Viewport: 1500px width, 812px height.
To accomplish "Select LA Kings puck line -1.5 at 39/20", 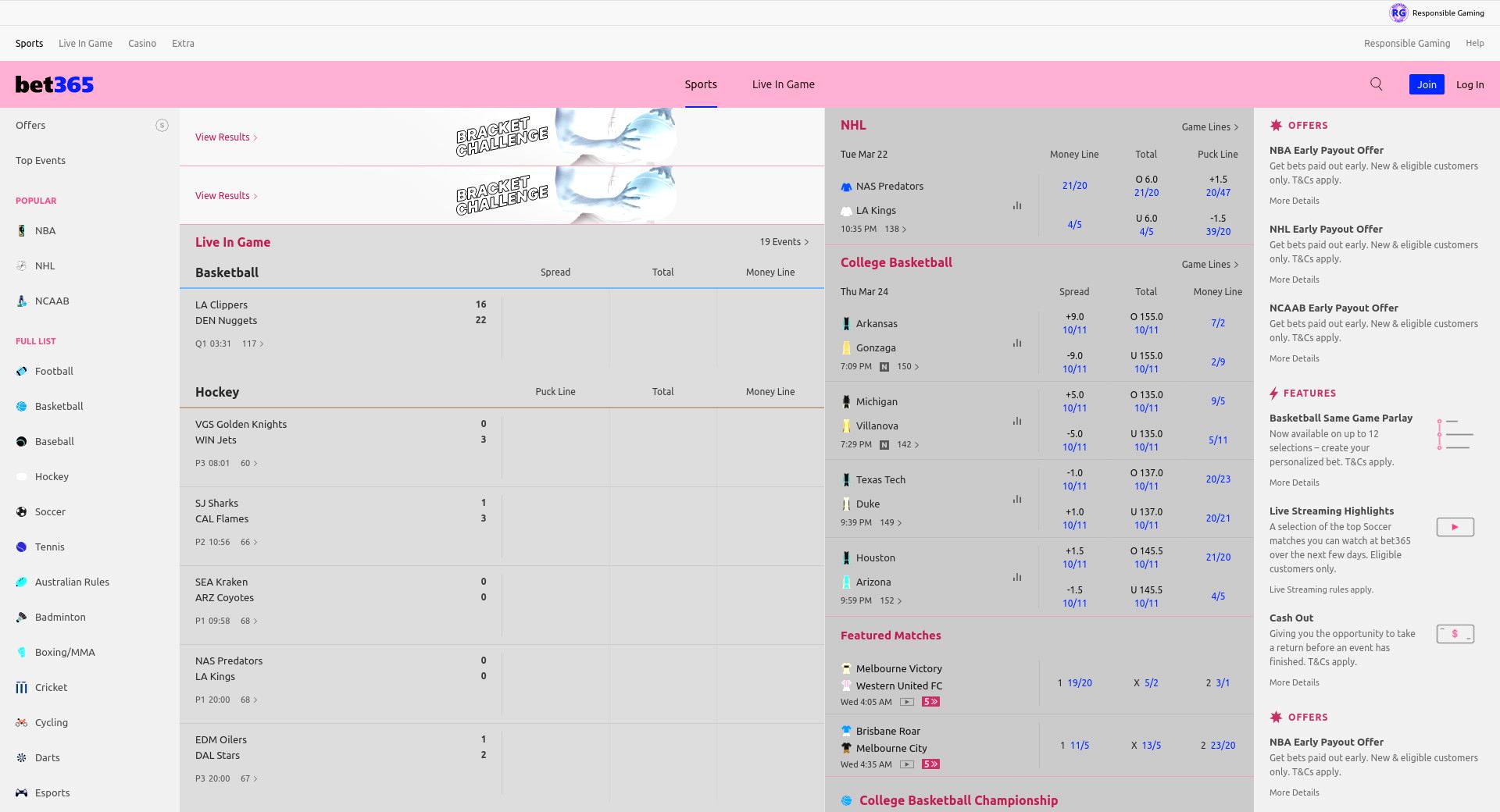I will tap(1218, 225).
